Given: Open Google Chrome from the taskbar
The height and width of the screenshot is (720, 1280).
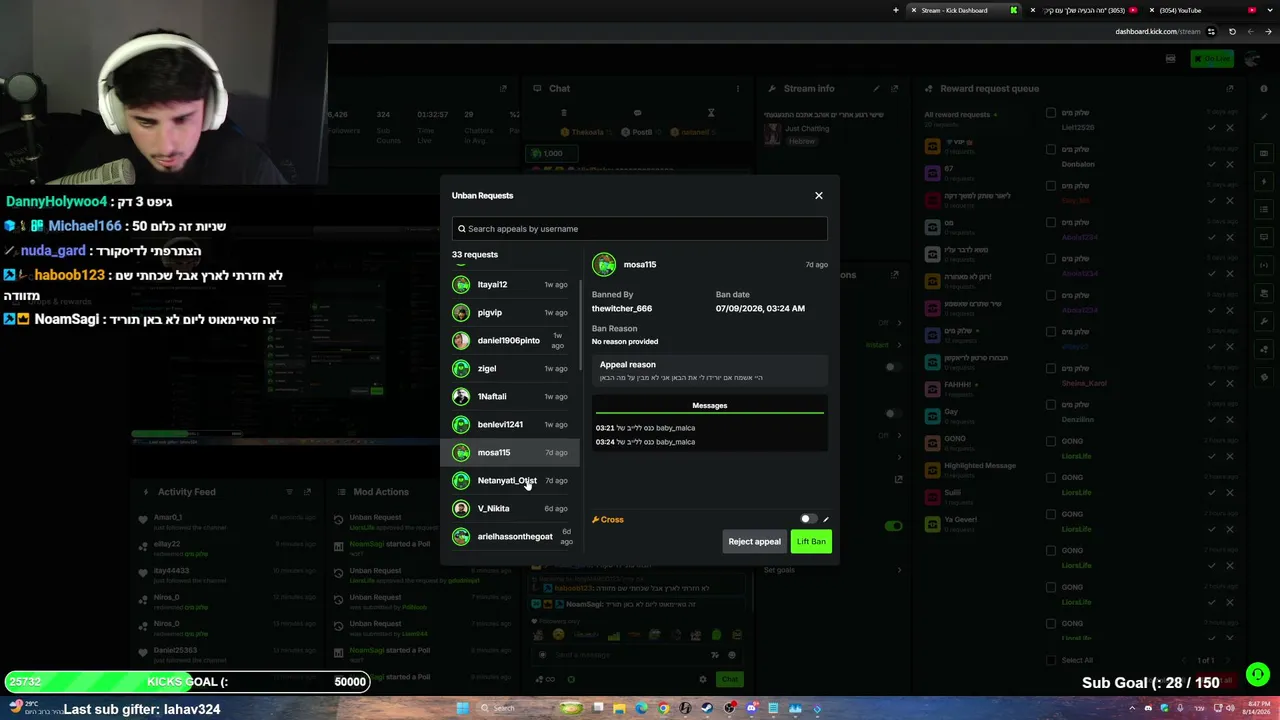Looking at the screenshot, I should 663,709.
